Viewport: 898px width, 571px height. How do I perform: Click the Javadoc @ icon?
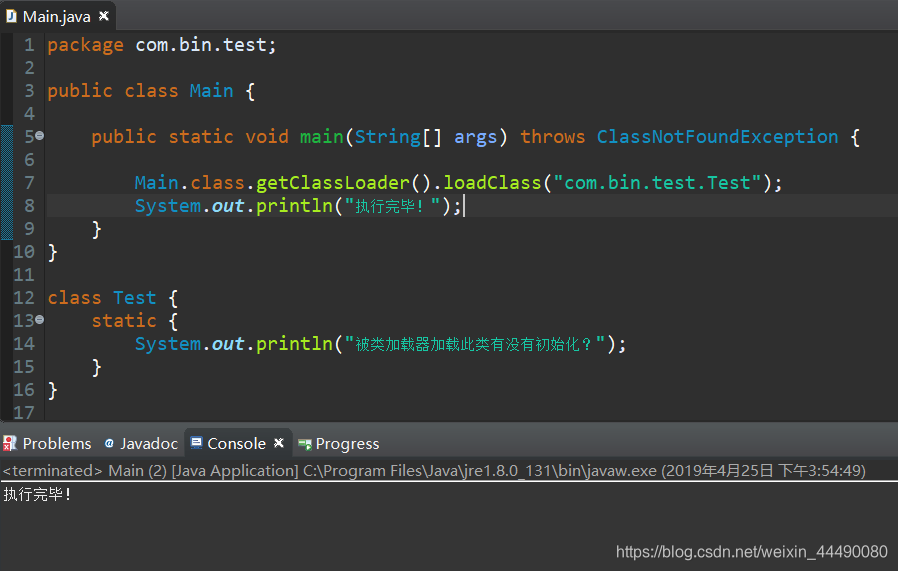[x=109, y=443]
